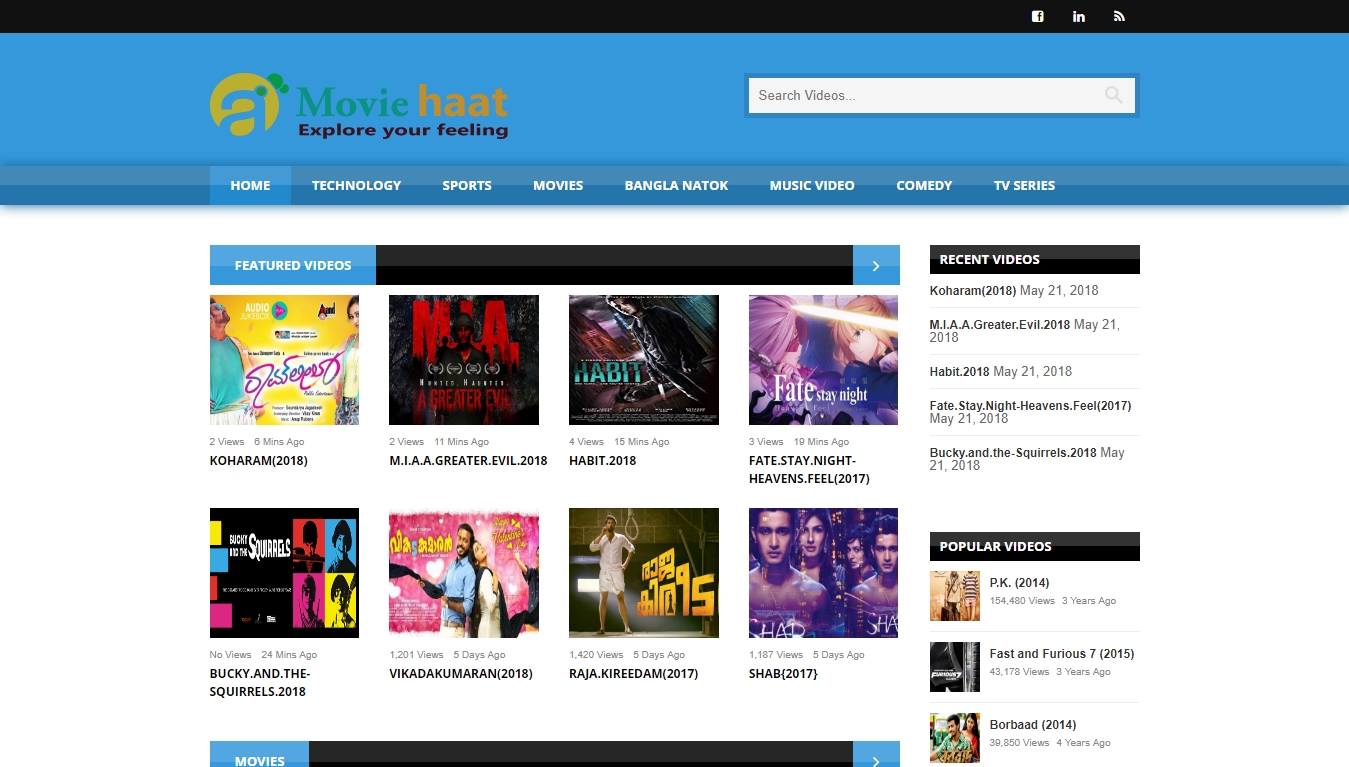This screenshot has width=1349, height=767.
Task: Click the FATE.STAY.NIGHT-HEAVENS.FEEL(2017) featured title
Action: (x=809, y=470)
